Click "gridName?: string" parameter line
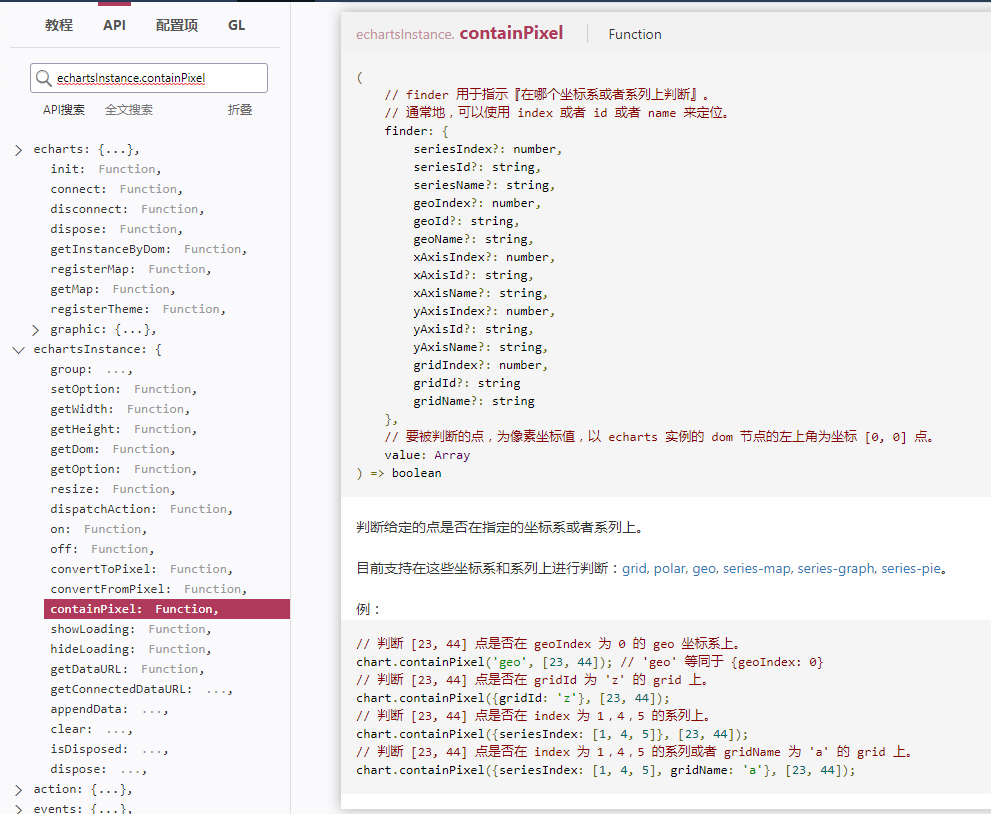The image size is (991, 814). [x=474, y=401]
